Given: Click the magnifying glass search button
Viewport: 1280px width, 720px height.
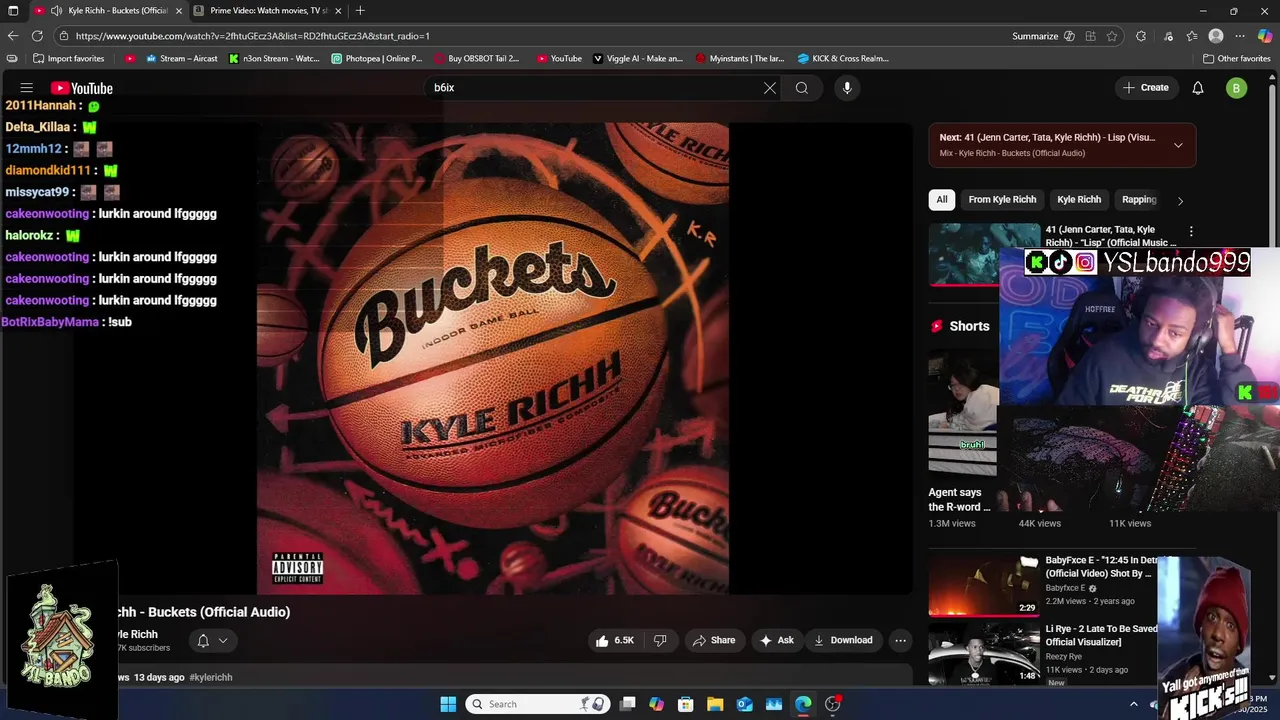Looking at the screenshot, I should tap(802, 88).
